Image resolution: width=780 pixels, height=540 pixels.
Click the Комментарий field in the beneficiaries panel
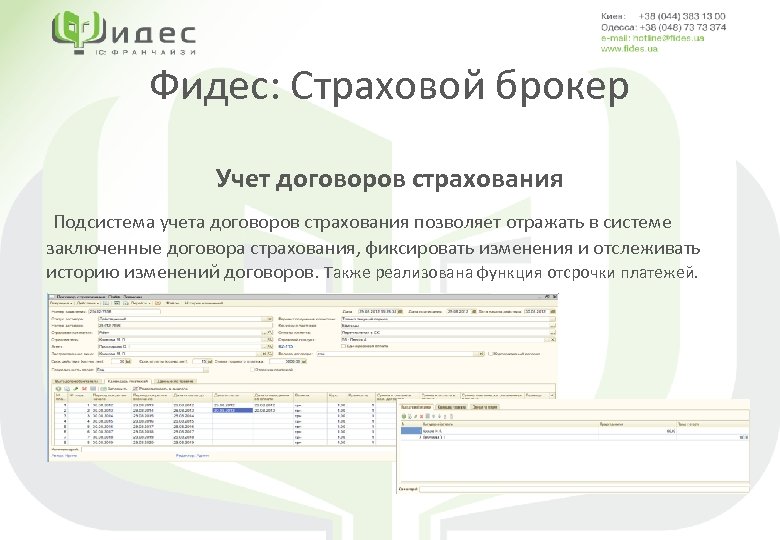tap(584, 489)
